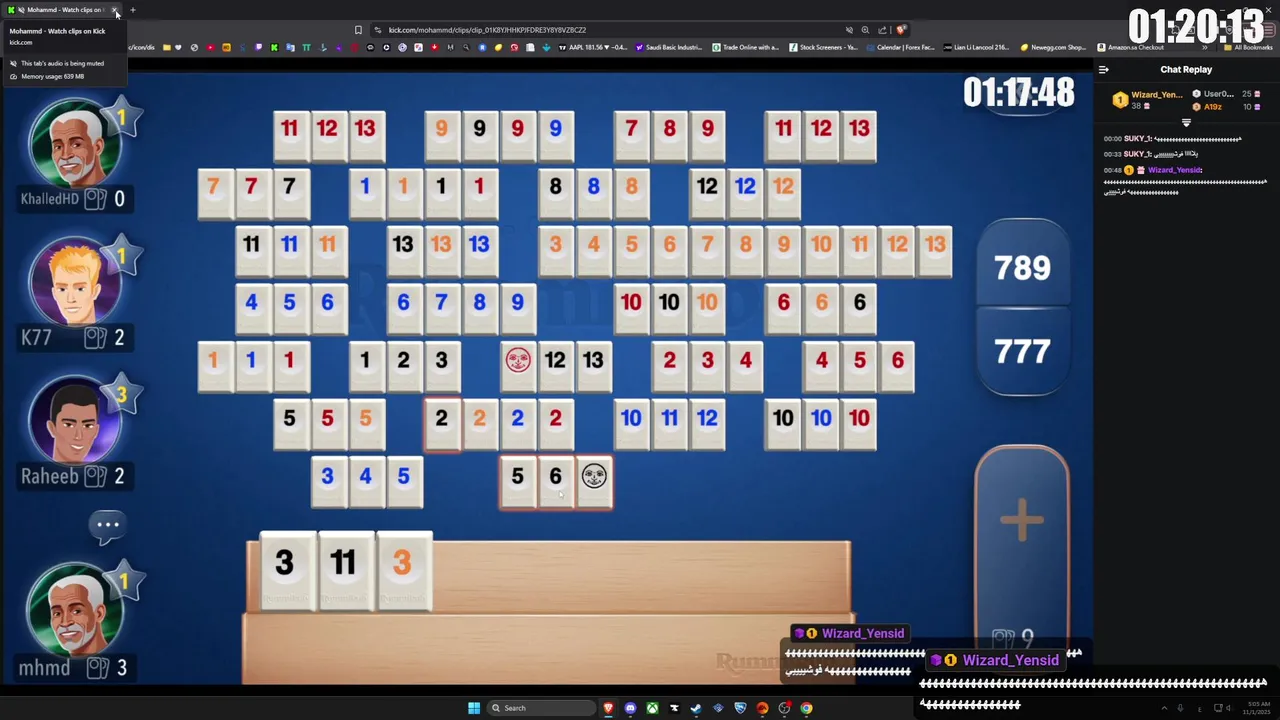
Task: Click tile count icon beside mhmd
Action: 98,667
